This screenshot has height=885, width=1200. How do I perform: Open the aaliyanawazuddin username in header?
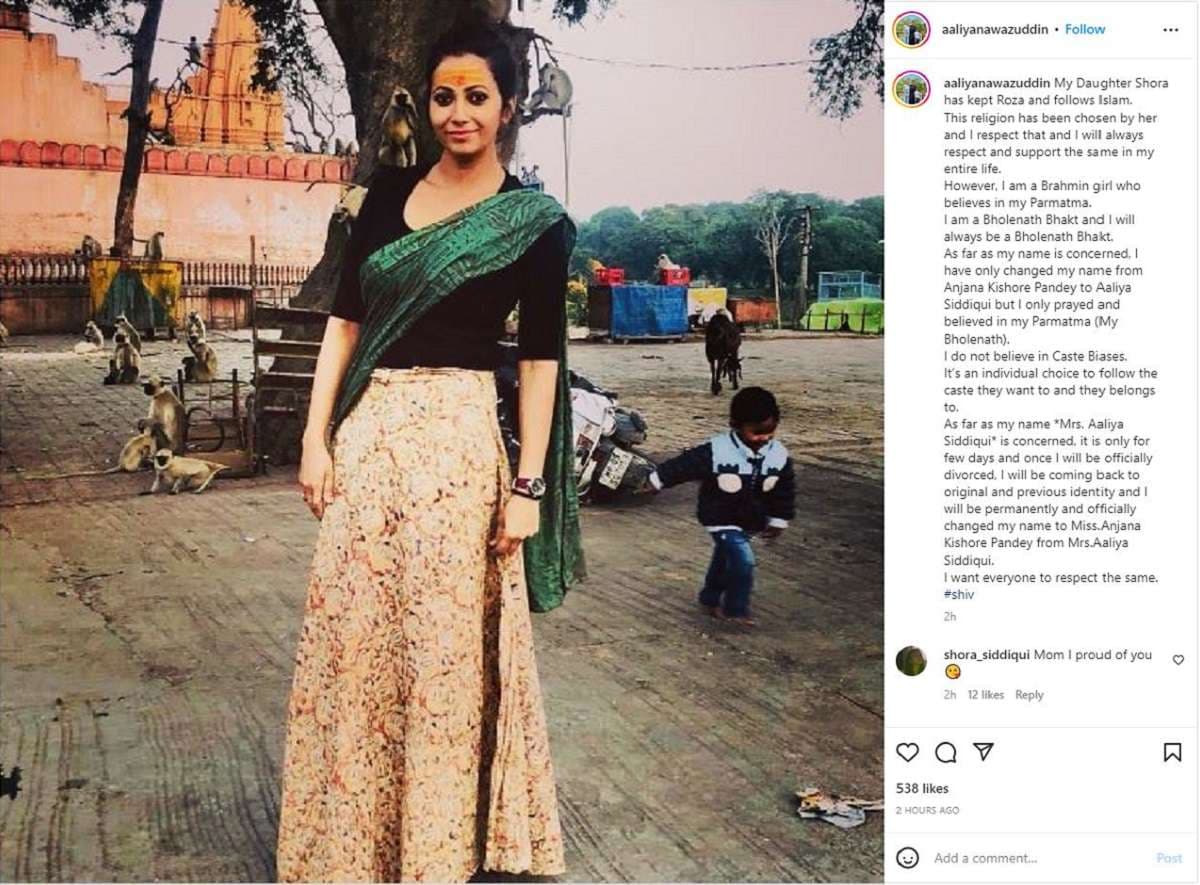995,29
